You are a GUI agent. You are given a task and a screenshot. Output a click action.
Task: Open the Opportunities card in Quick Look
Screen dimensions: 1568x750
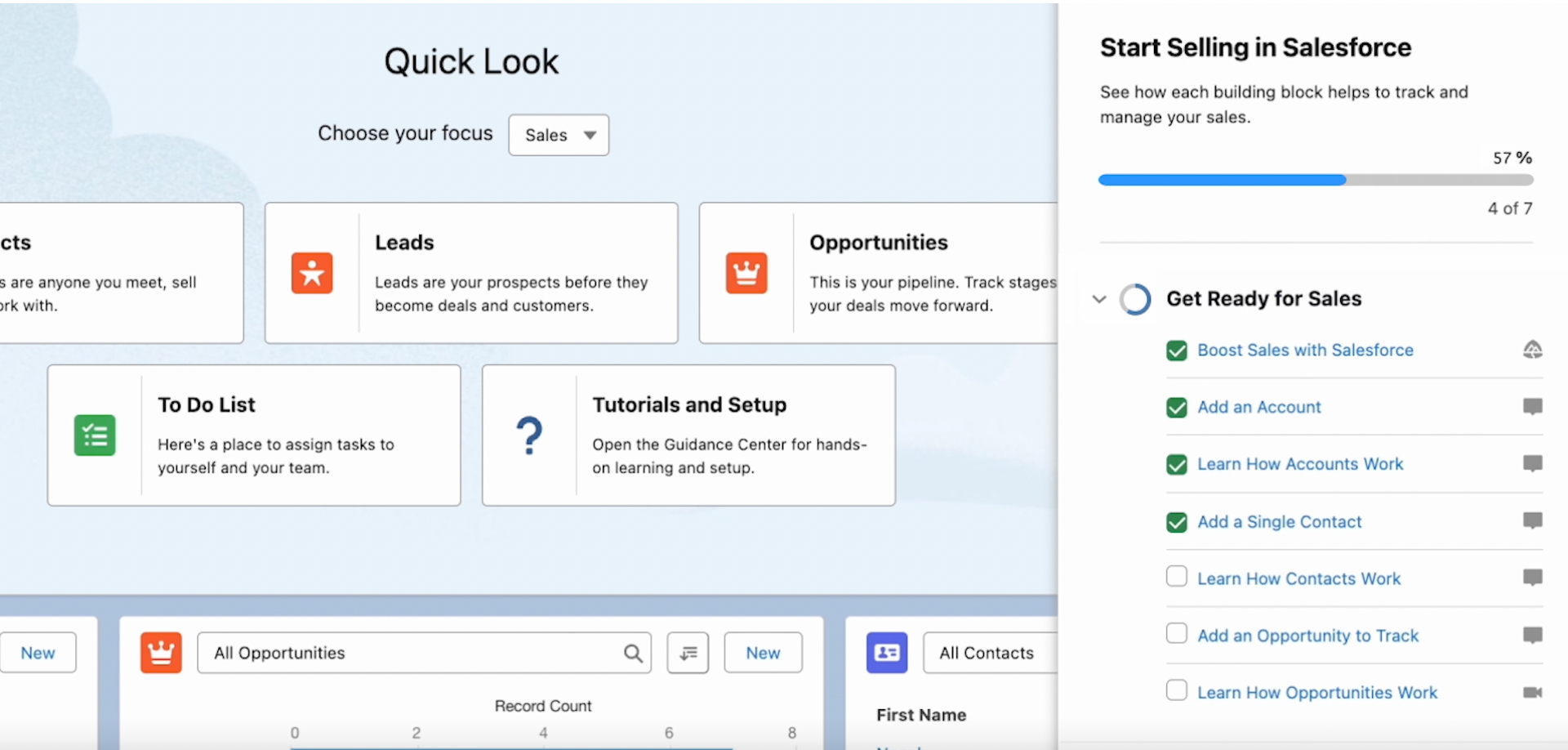click(879, 273)
